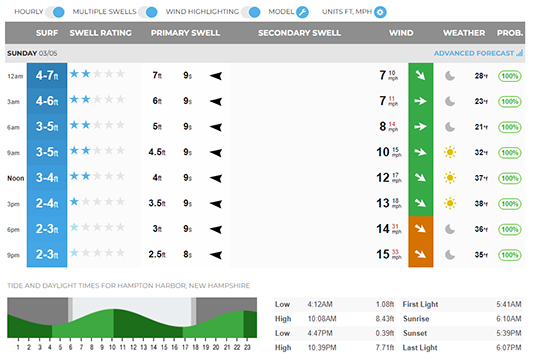The height and width of the screenshot is (363, 533).
Task: Click the 4.5ft primary swell at 9am
Action: [x=157, y=152]
